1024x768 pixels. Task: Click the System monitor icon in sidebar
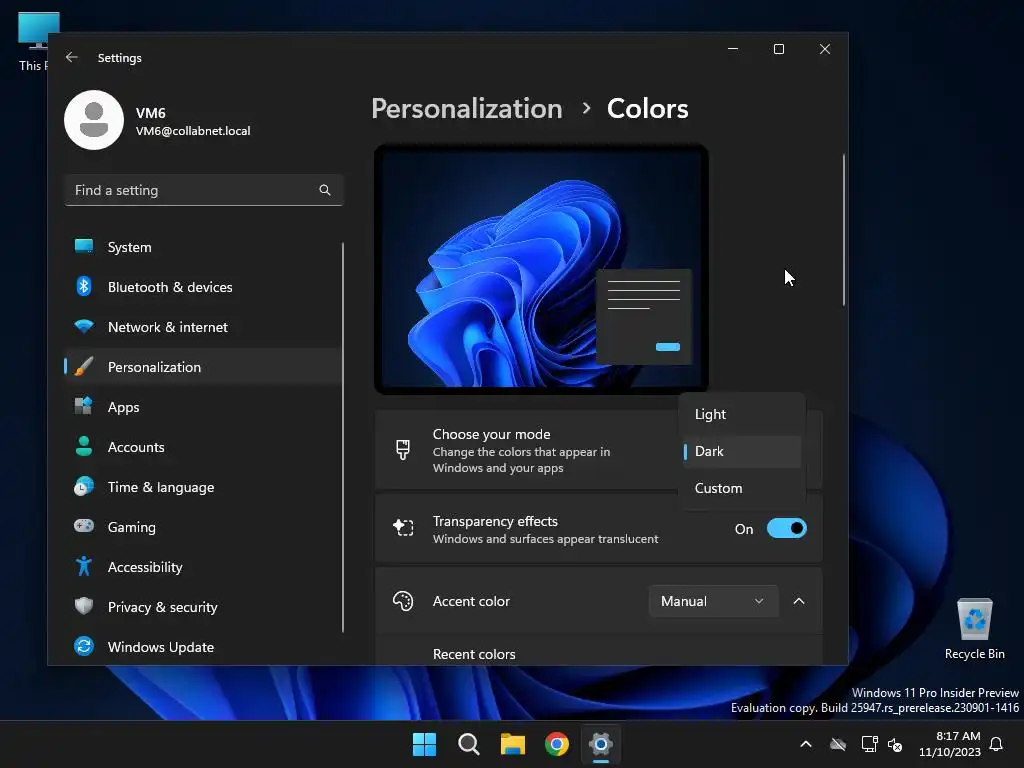coord(84,246)
